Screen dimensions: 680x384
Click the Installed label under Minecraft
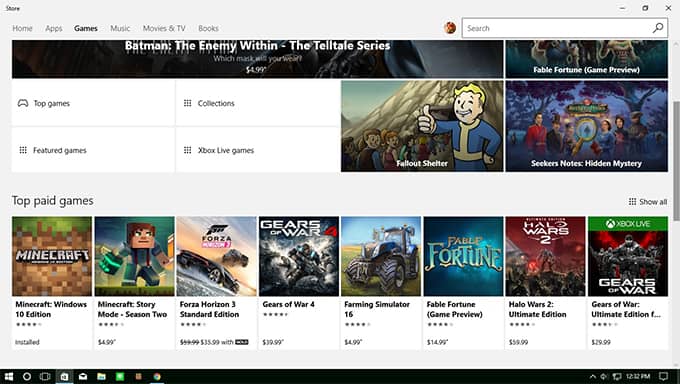click(27, 342)
